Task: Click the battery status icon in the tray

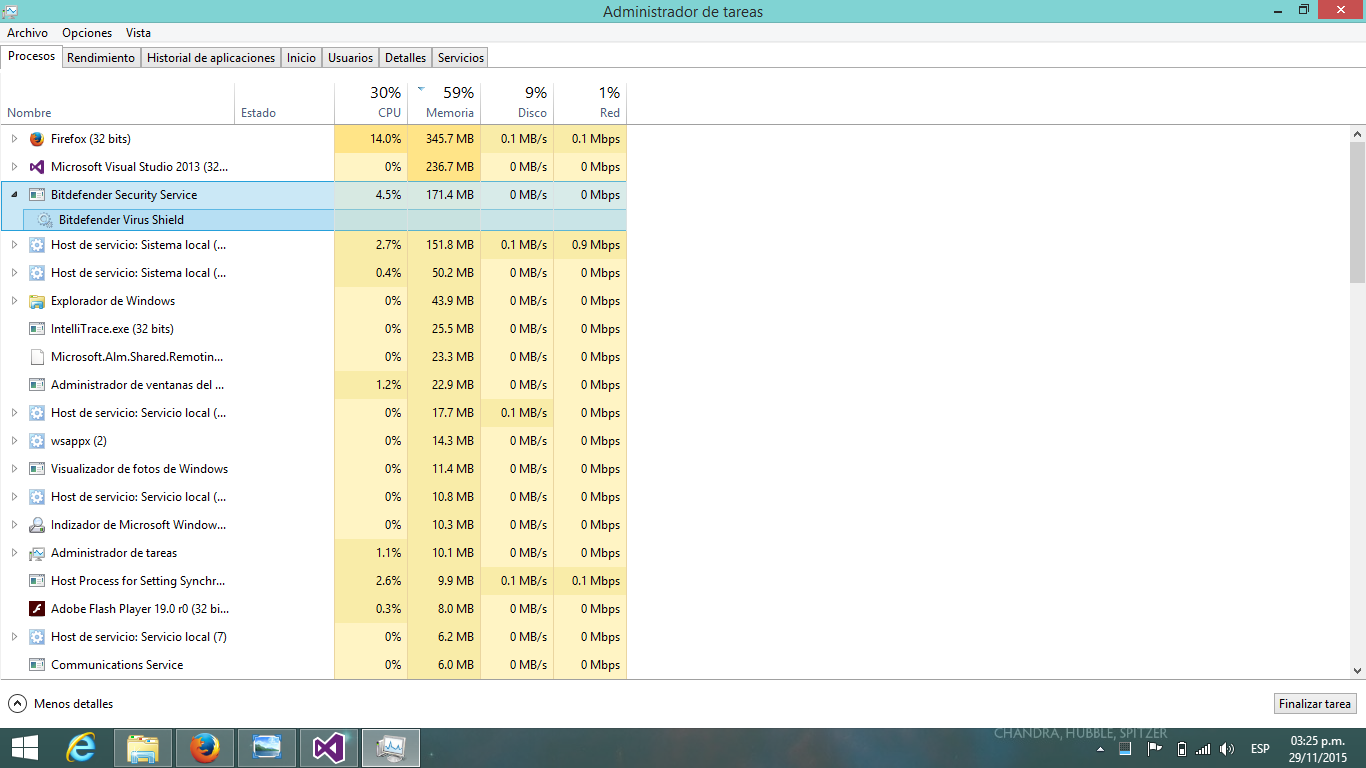Action: point(1181,749)
